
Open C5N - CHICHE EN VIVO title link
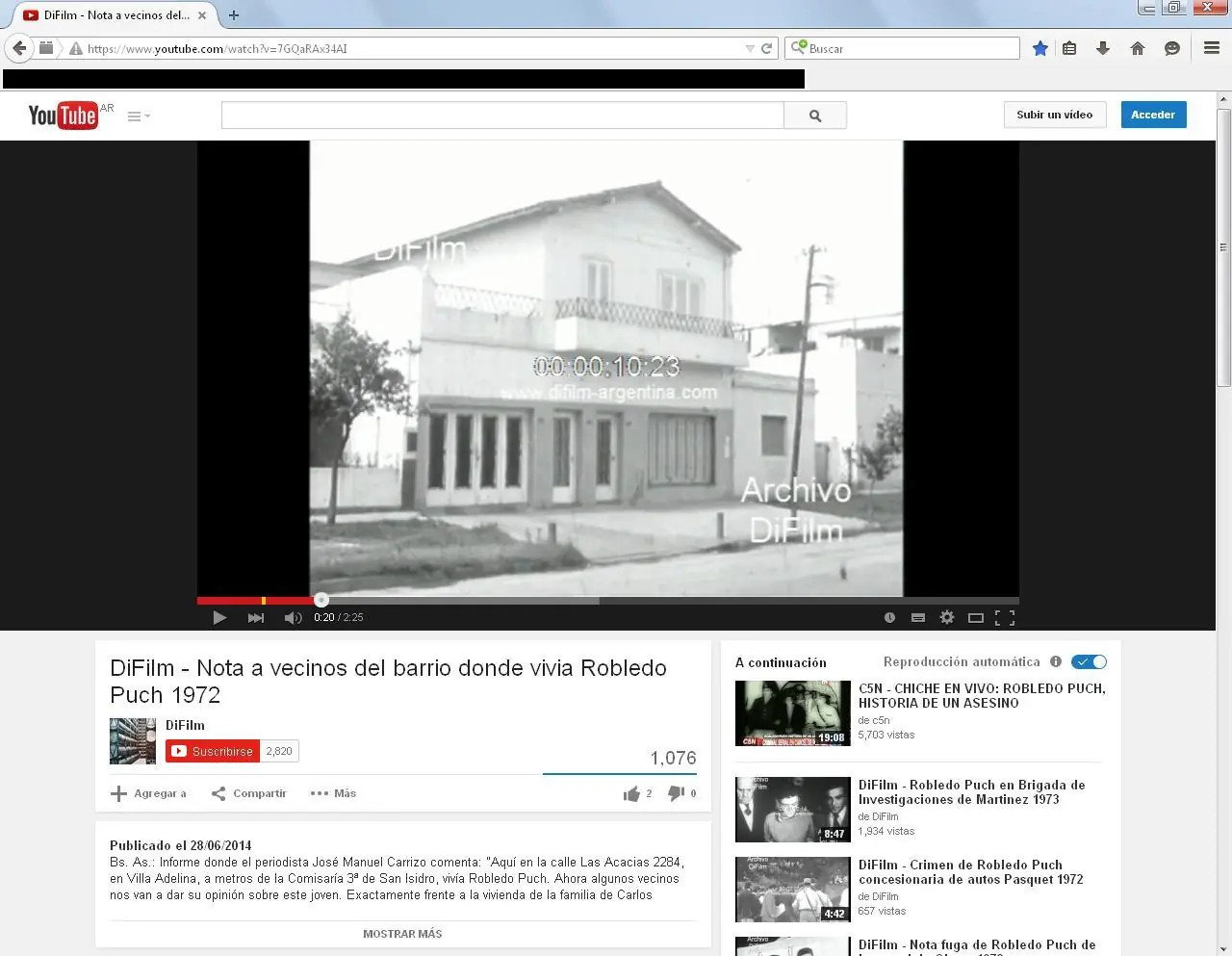[x=982, y=696]
